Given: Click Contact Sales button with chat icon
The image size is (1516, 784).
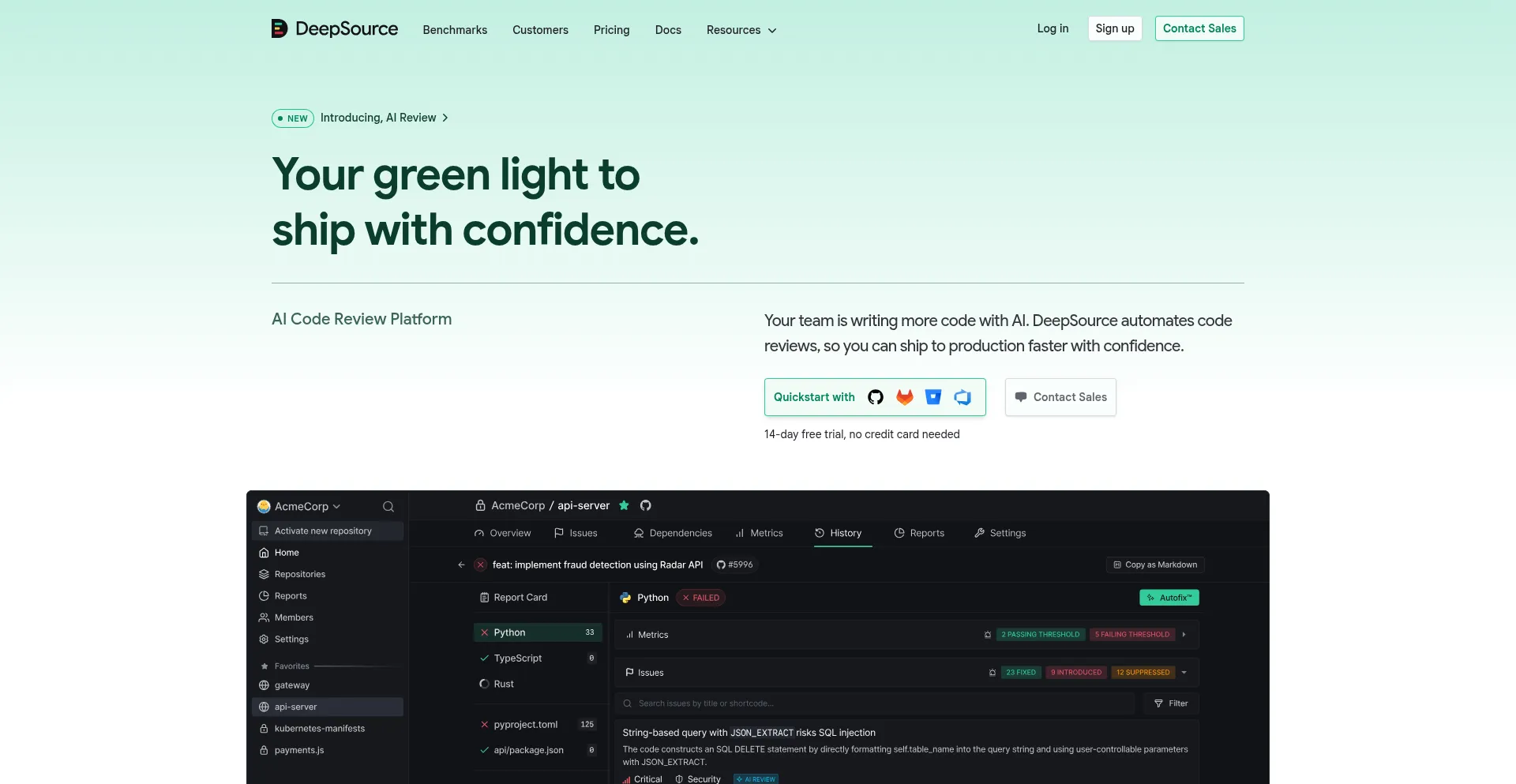Looking at the screenshot, I should (1060, 397).
